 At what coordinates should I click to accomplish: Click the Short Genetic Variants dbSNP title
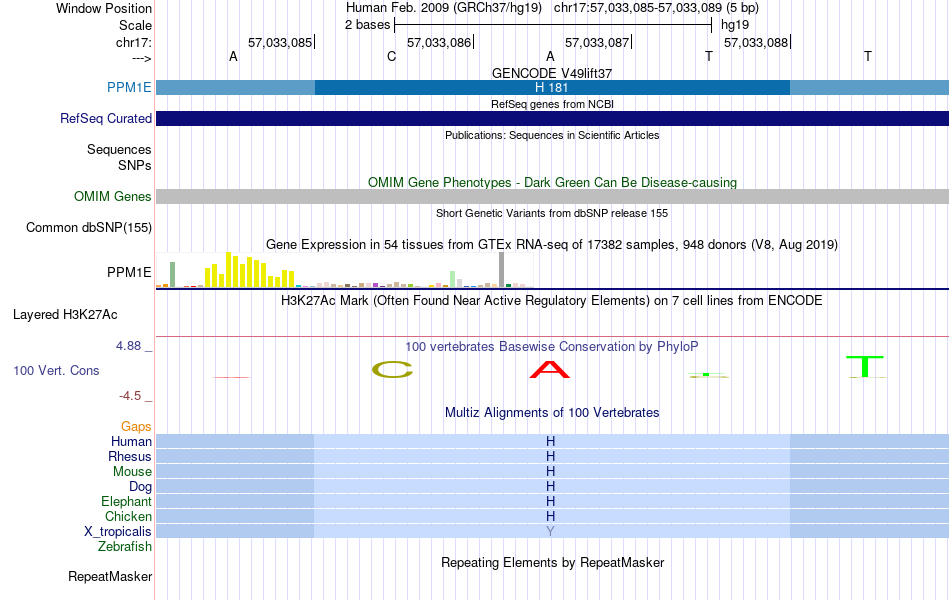click(x=552, y=213)
